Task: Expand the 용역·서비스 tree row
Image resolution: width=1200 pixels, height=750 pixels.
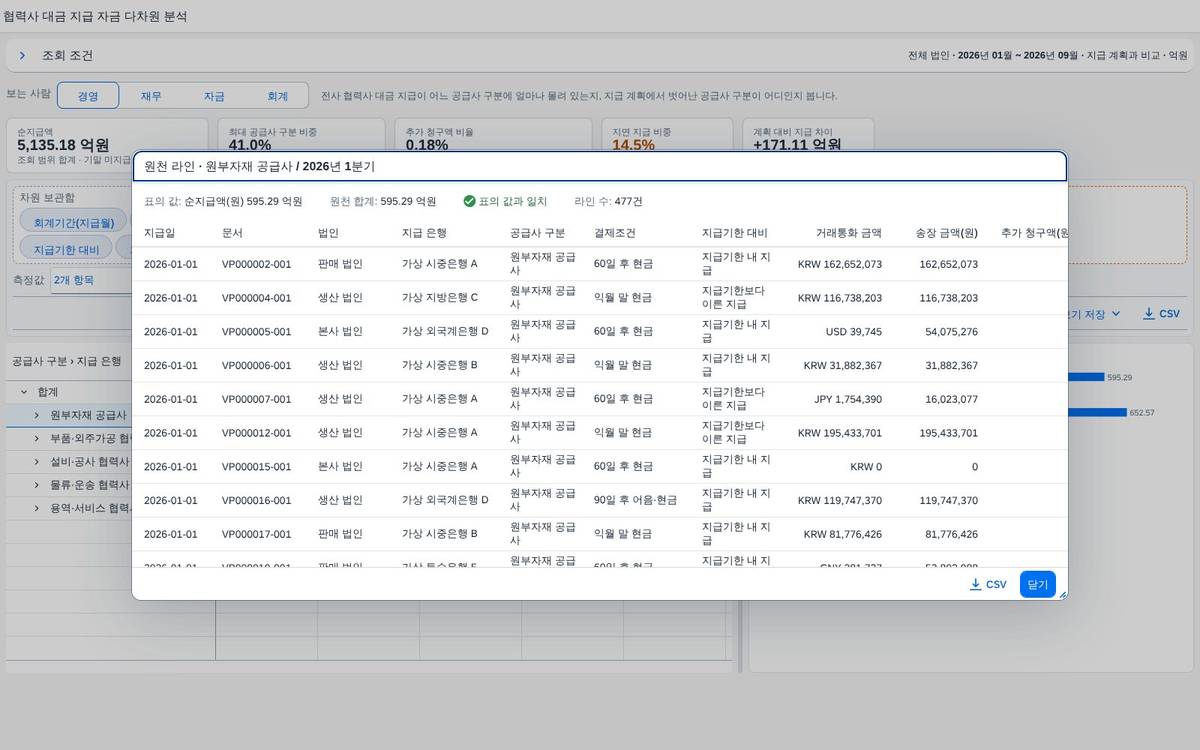Action: (x=37, y=508)
